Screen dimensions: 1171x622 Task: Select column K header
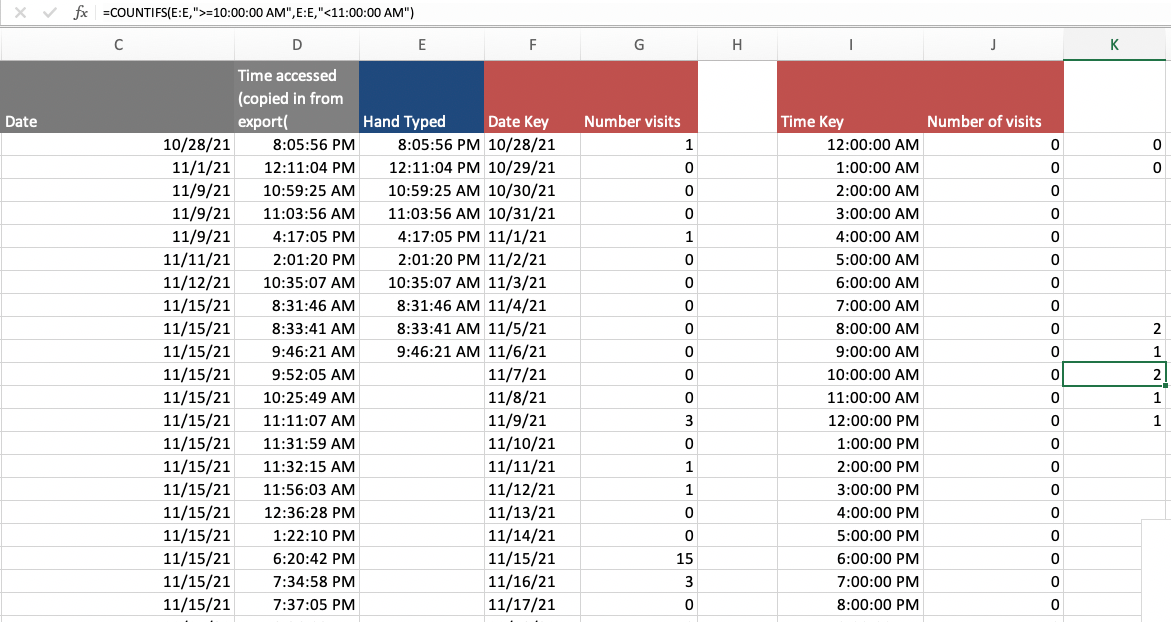point(1113,45)
